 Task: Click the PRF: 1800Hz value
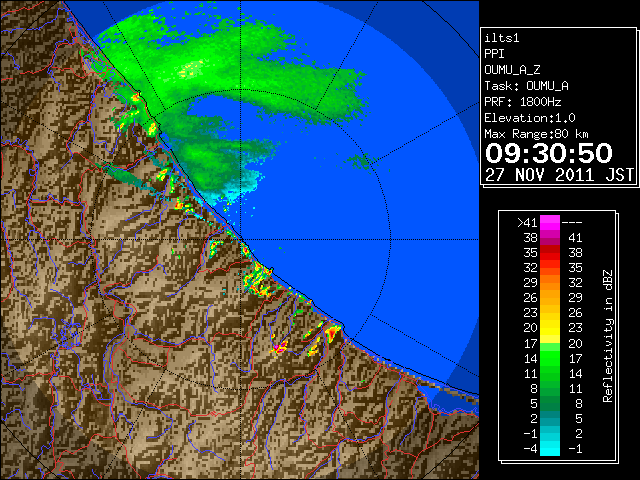[x=523, y=102]
